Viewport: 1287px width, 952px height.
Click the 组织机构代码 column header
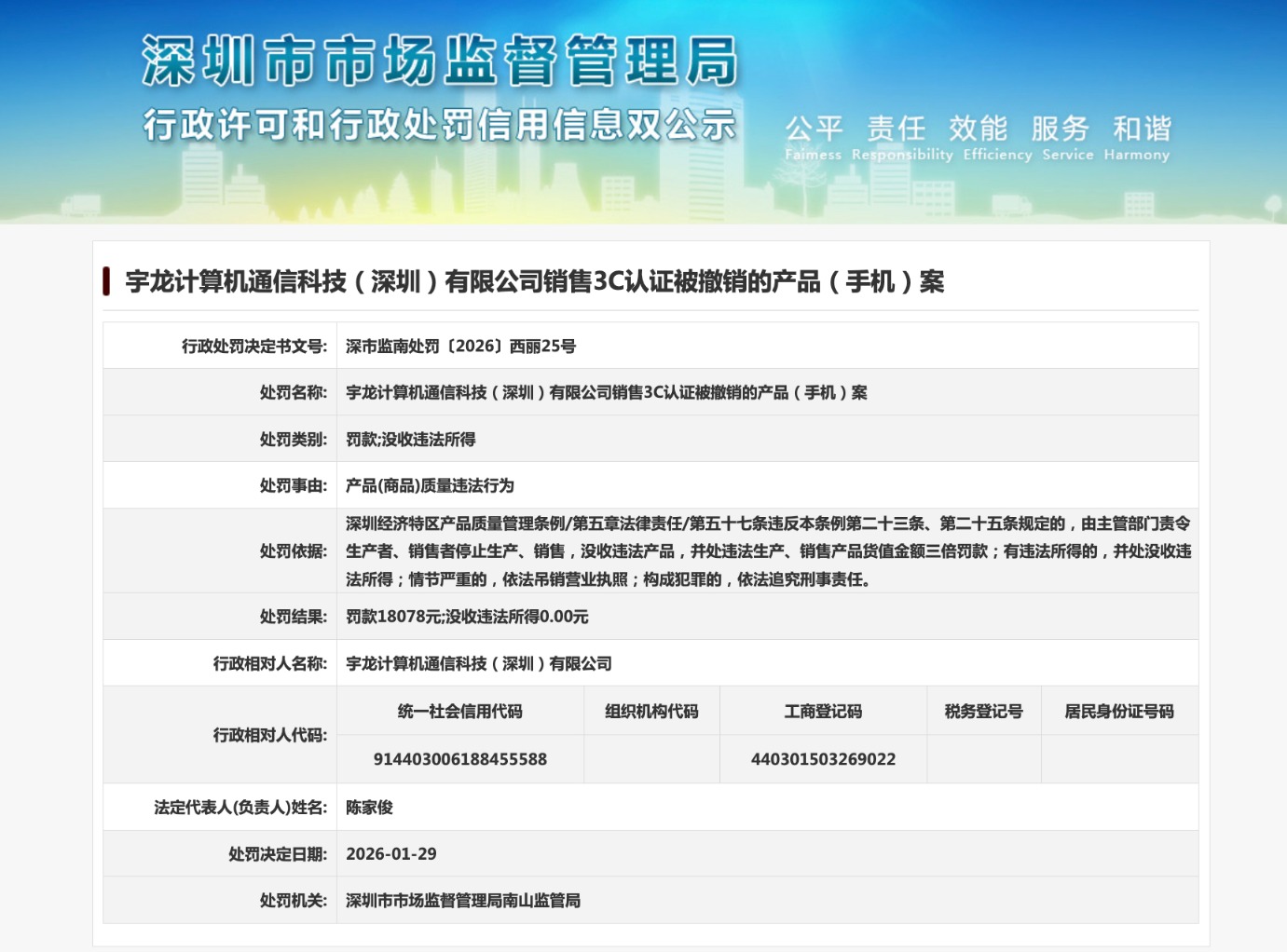click(651, 712)
